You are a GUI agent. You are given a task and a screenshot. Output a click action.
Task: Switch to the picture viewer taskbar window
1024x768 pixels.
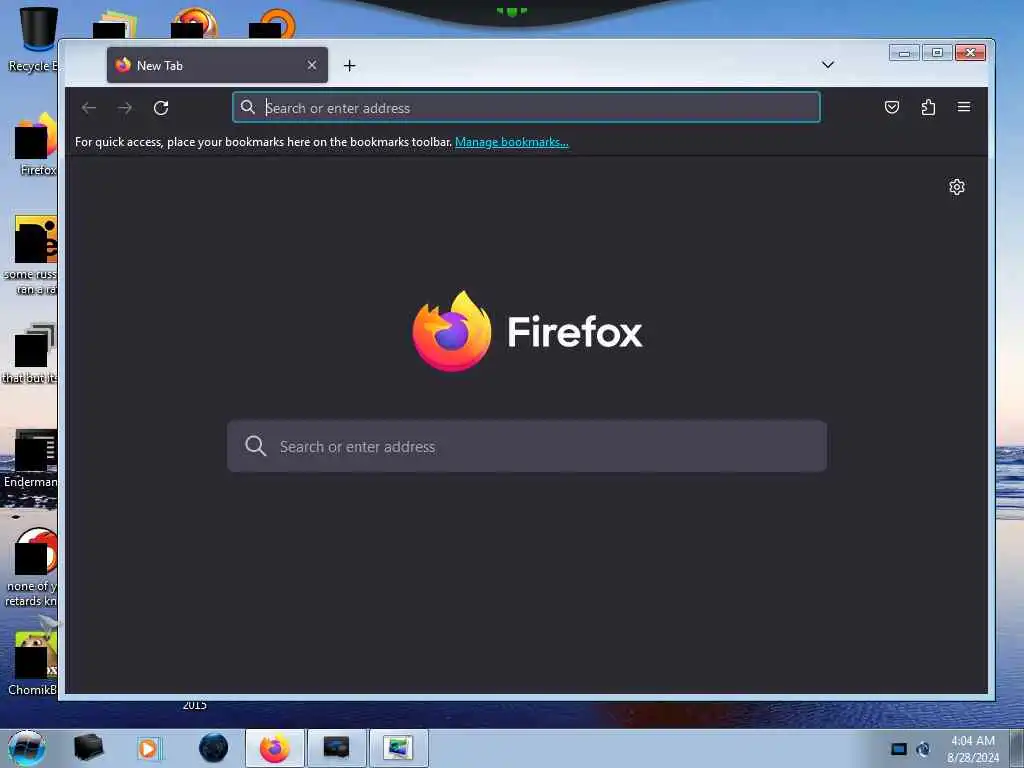point(398,748)
